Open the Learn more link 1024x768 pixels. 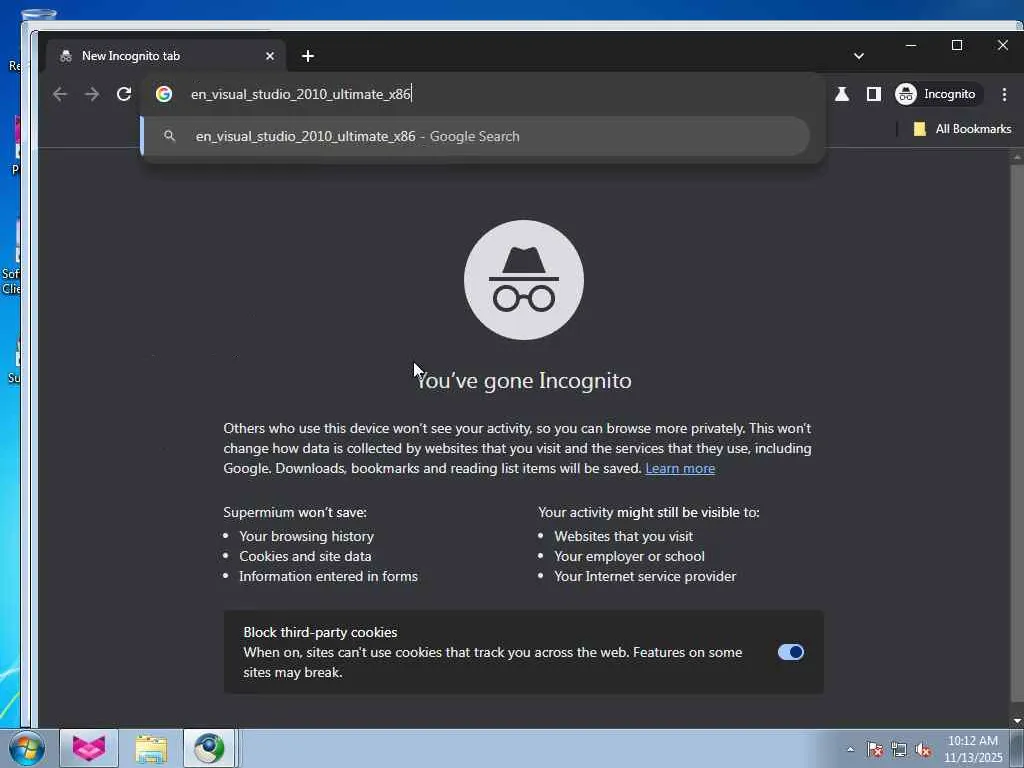[680, 468]
